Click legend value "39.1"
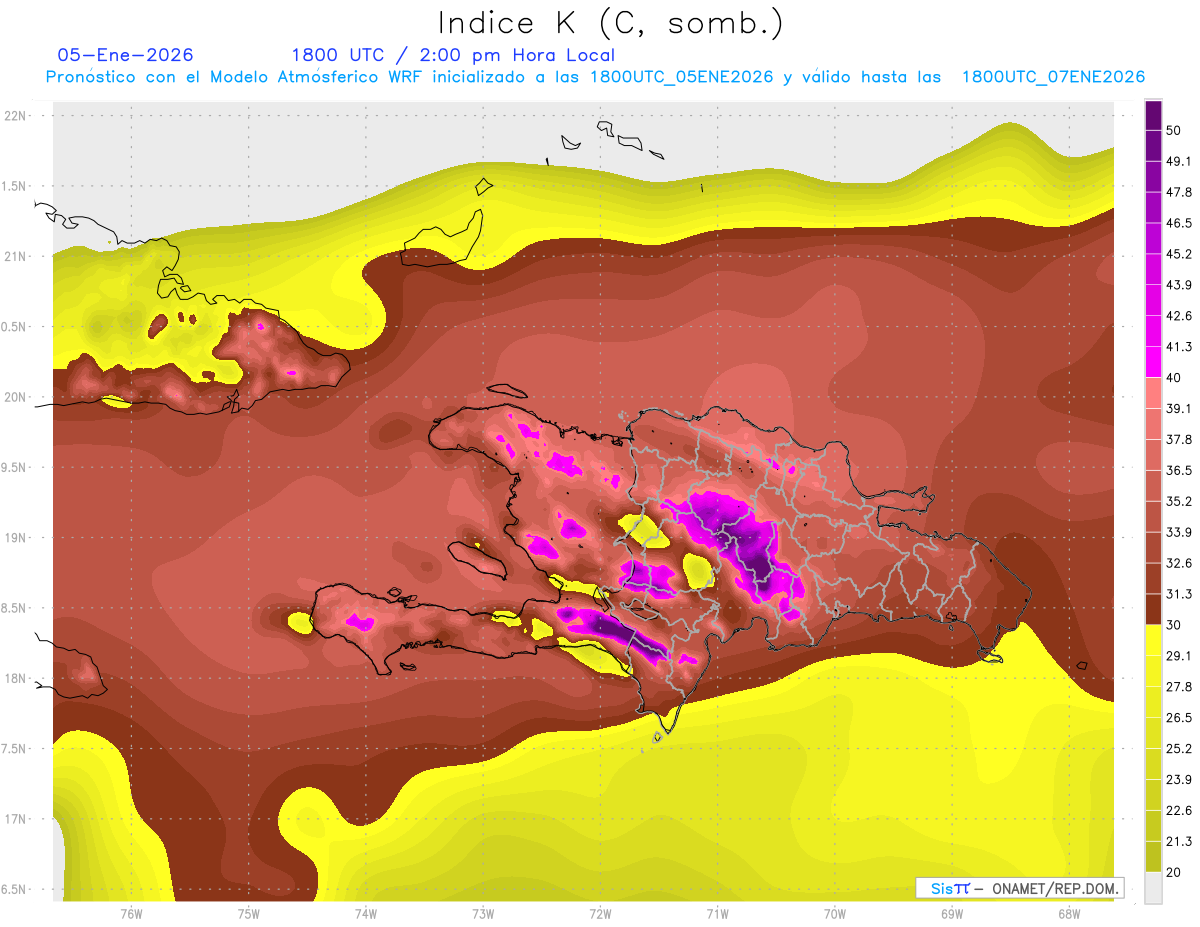The image size is (1200, 927). pyautogui.click(x=1179, y=409)
